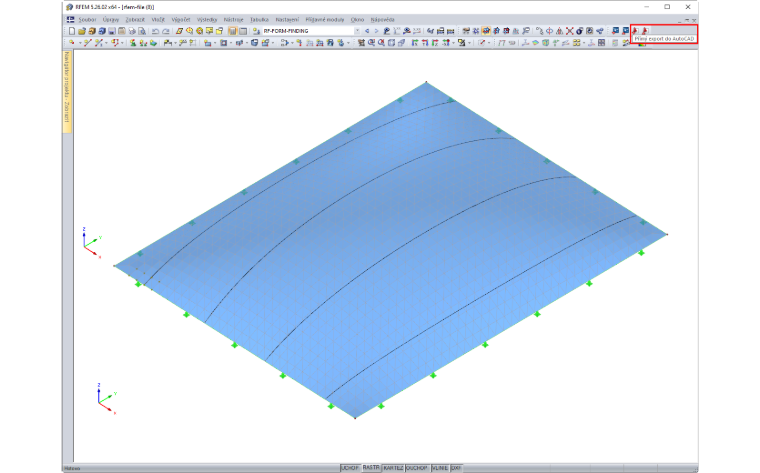Screen dimensions: 760x473
Task: Toggle DXF background layer in status bar
Action: pyautogui.click(x=456, y=468)
